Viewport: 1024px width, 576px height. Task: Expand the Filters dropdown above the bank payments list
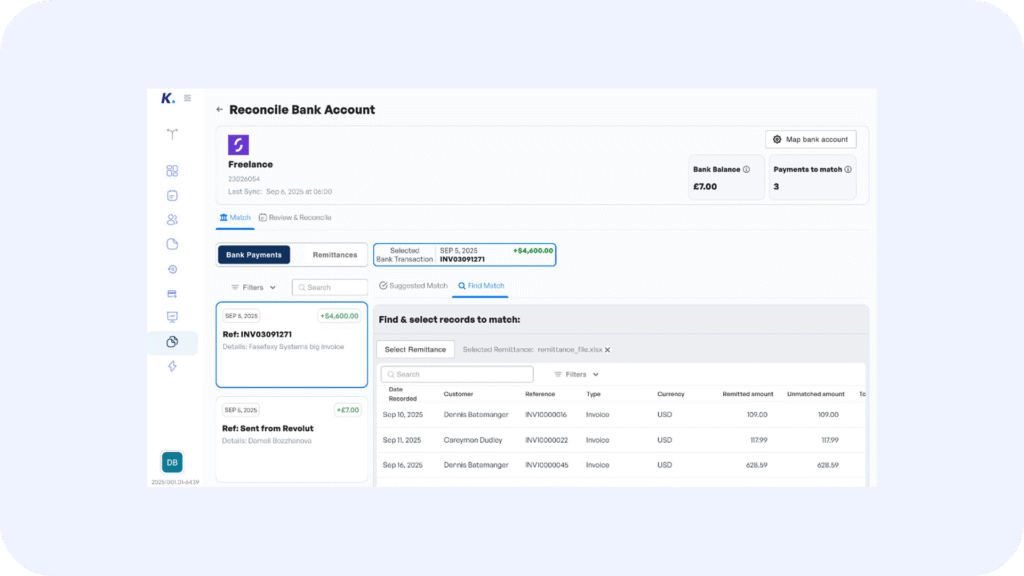tap(253, 287)
